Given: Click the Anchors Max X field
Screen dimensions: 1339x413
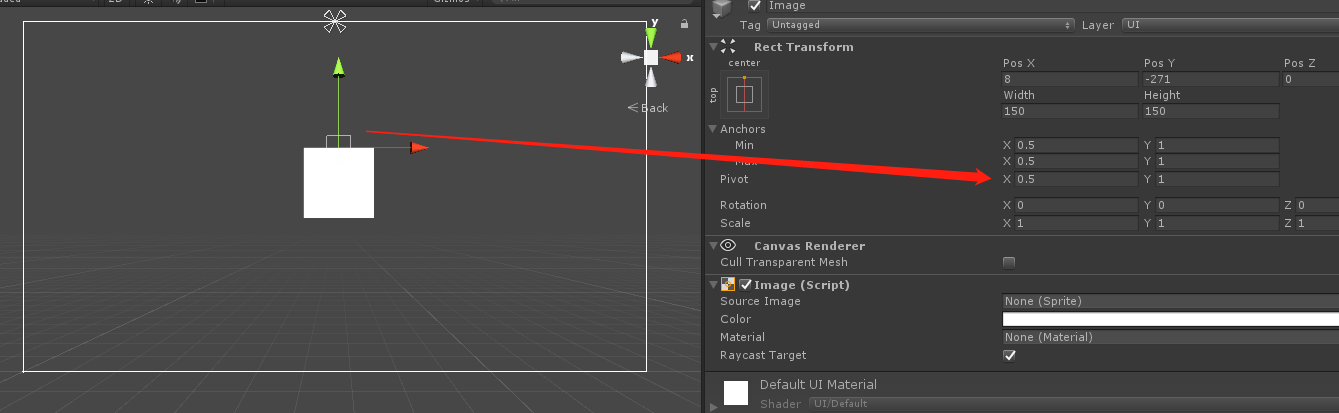Looking at the screenshot, I should coord(1076,162).
